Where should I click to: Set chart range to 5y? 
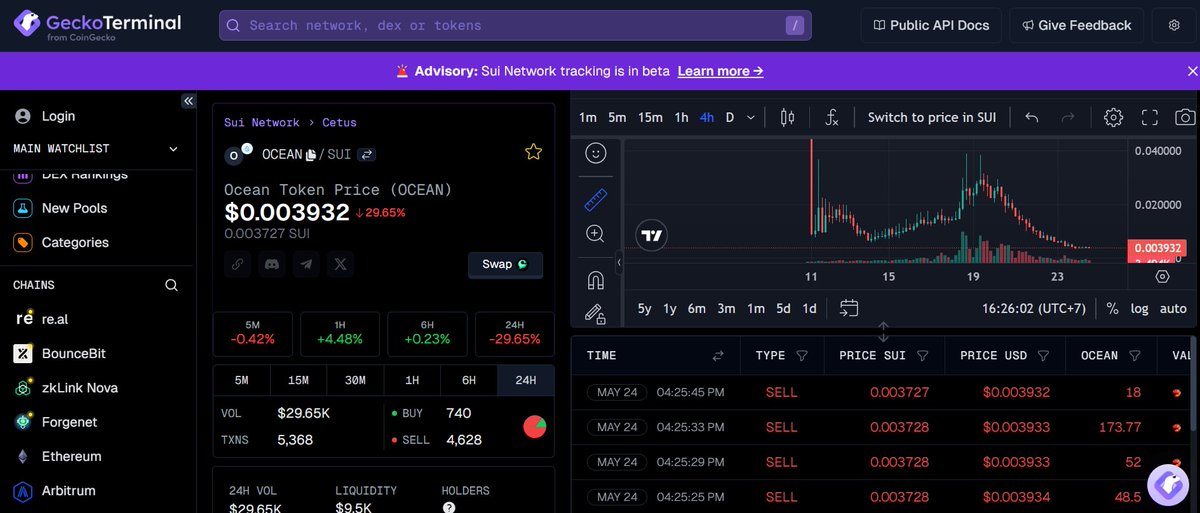coord(644,308)
